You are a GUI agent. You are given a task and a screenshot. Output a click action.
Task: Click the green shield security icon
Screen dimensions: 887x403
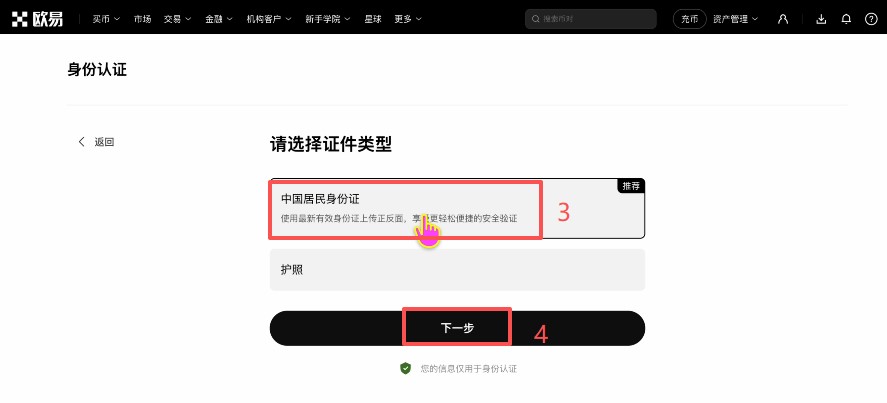[405, 368]
